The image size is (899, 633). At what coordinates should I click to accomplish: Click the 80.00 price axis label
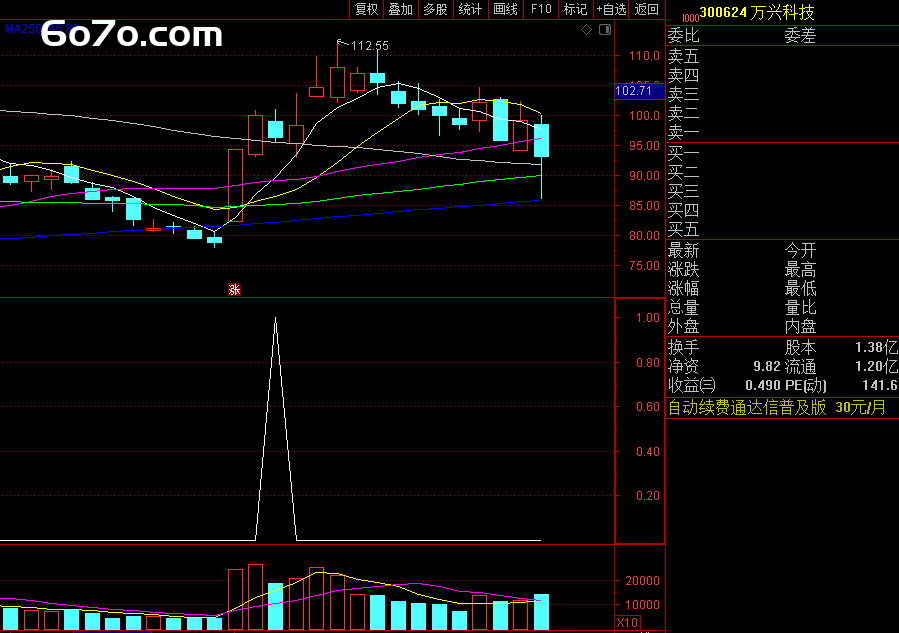644,235
